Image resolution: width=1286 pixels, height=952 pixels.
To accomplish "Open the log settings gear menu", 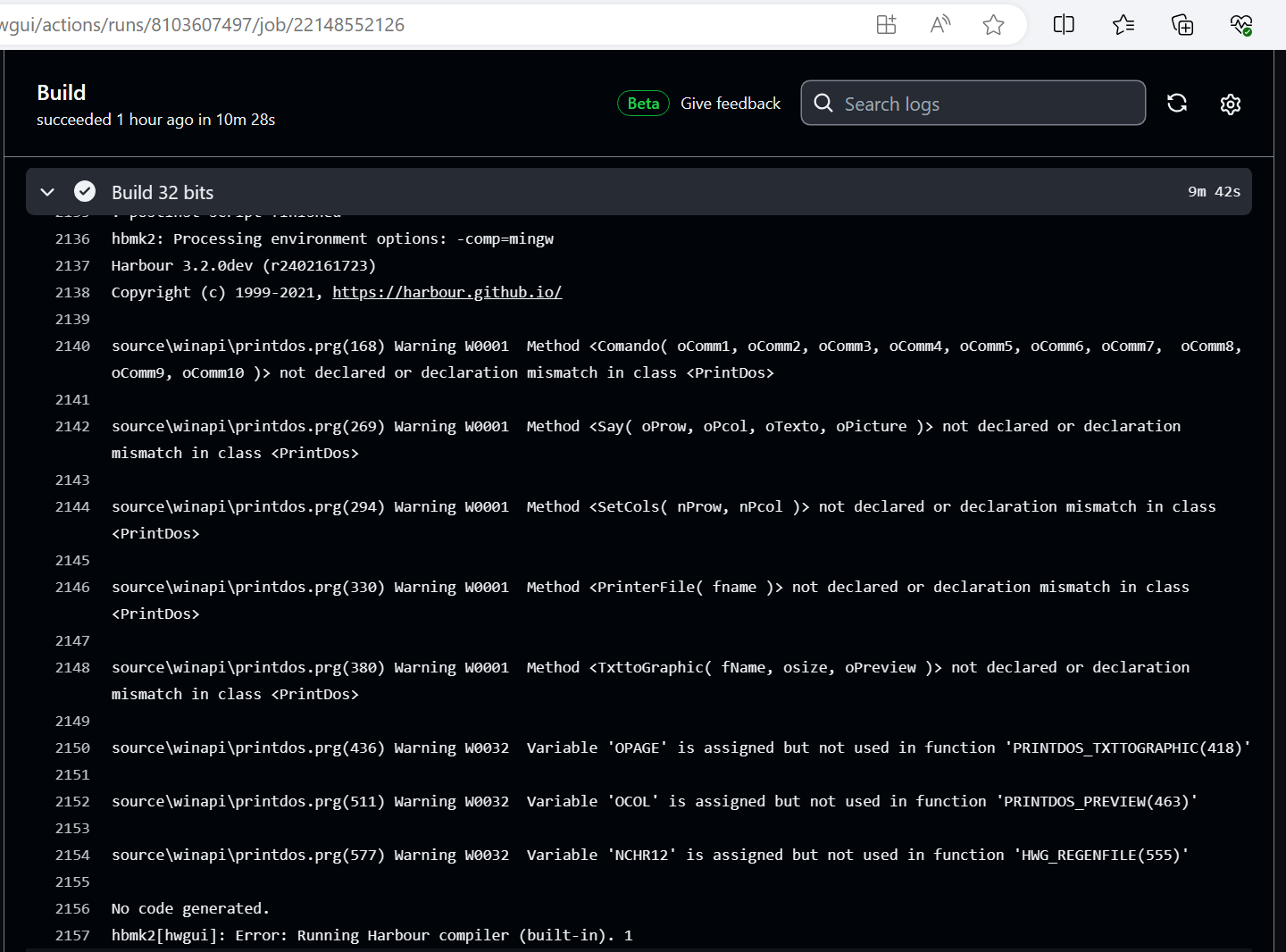I will tap(1231, 104).
